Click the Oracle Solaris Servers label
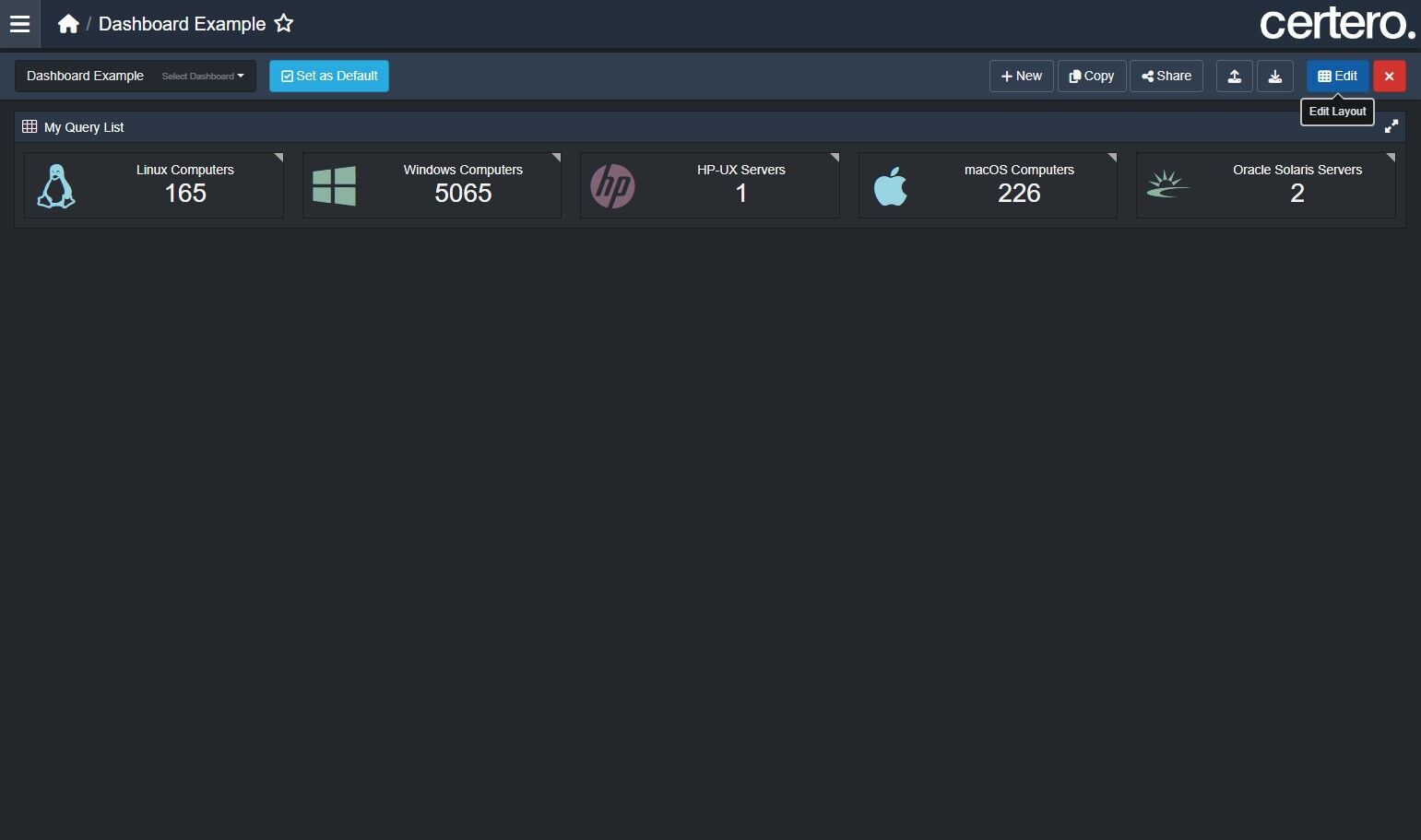Viewport: 1421px width, 840px height. [1297, 170]
